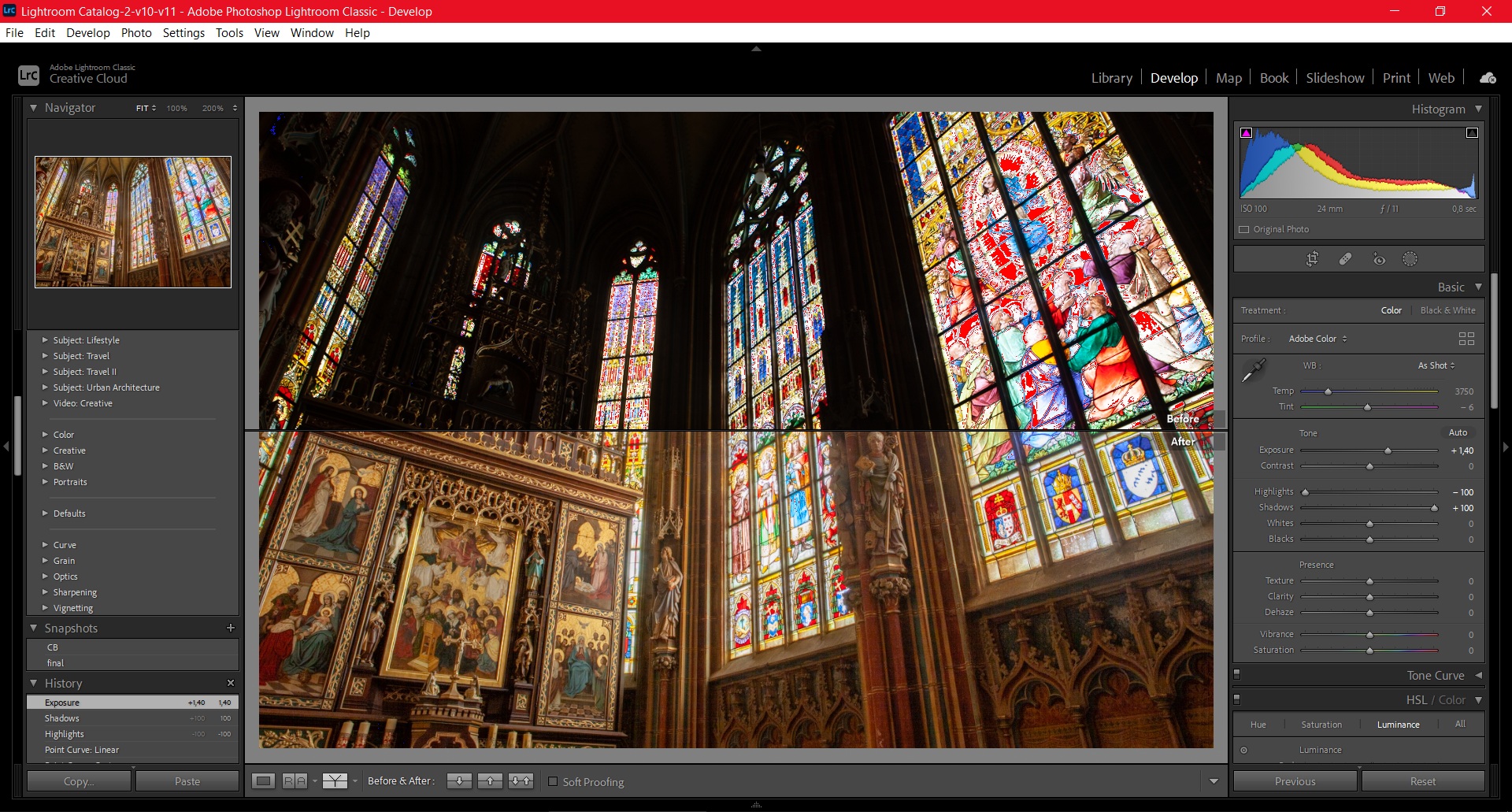
Task: Switch to Before/After top-bottom split view
Action: [335, 781]
